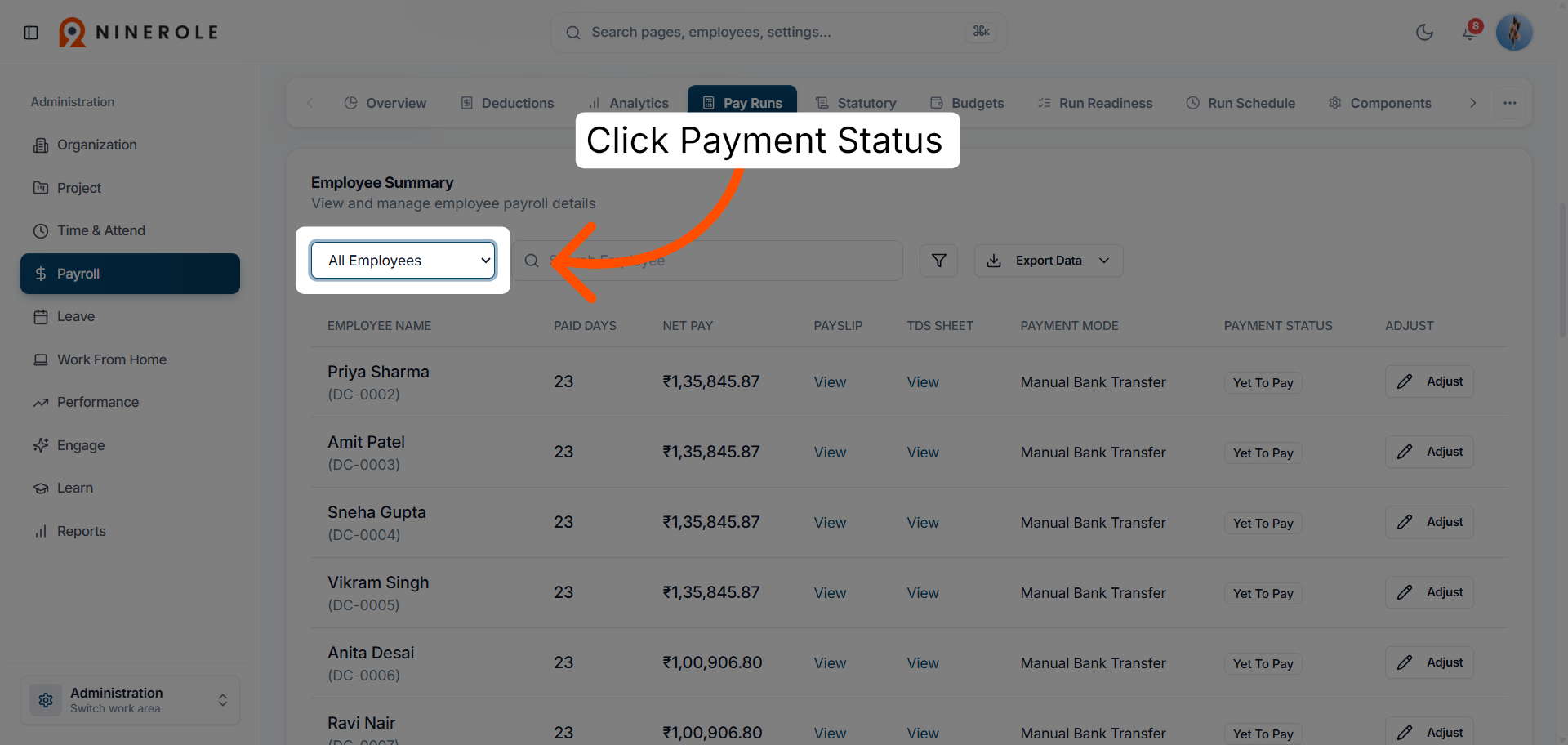
Task: Expand the Switch work area selector
Action: click(x=131, y=700)
